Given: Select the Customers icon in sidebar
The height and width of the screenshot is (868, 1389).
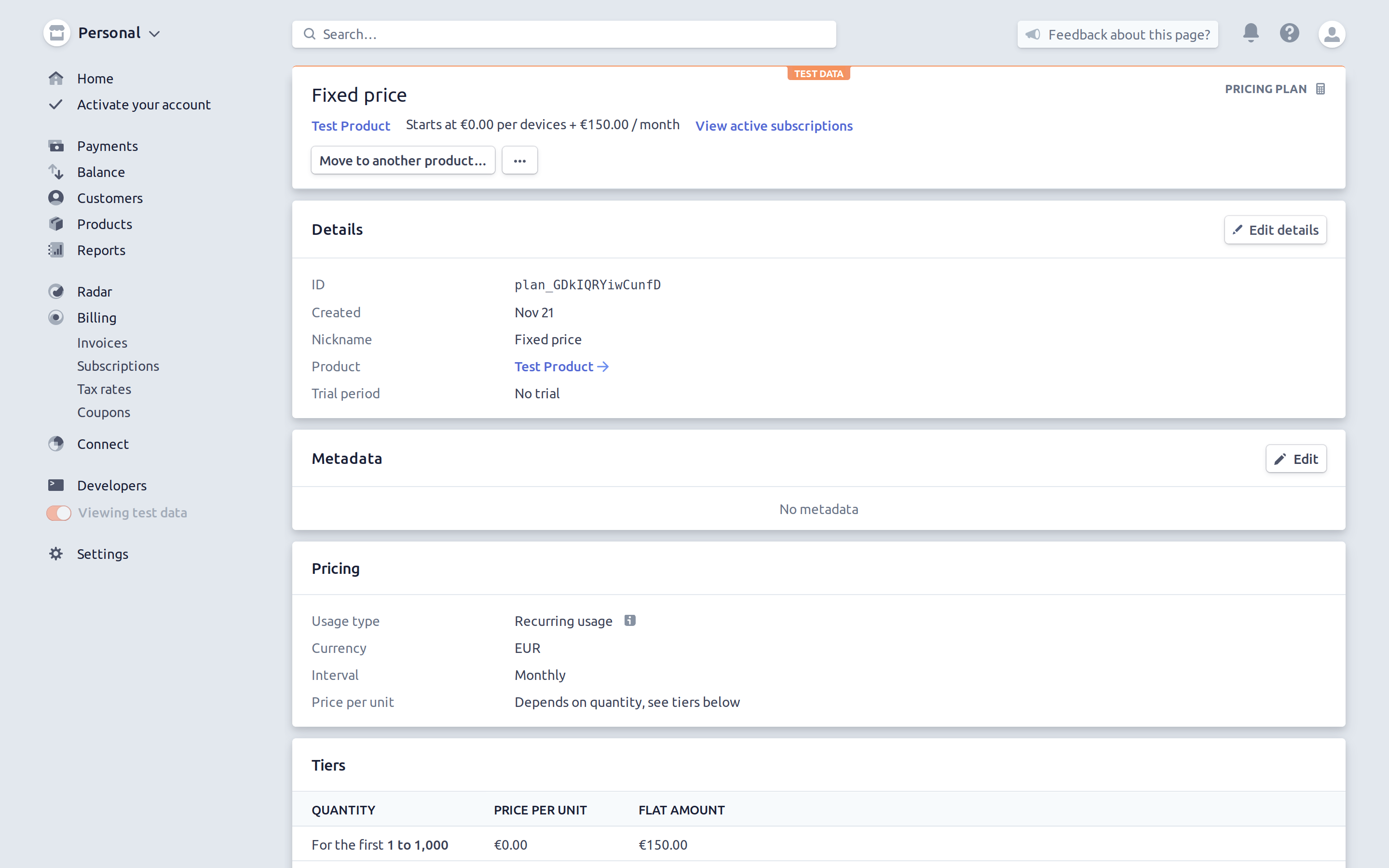Looking at the screenshot, I should click(56, 198).
